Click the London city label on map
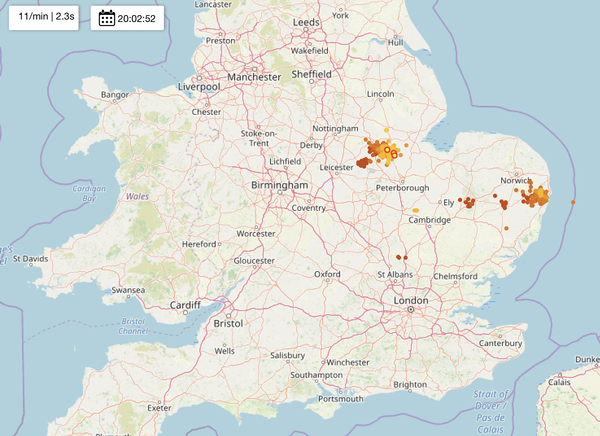The height and width of the screenshot is (436, 600). 411,300
